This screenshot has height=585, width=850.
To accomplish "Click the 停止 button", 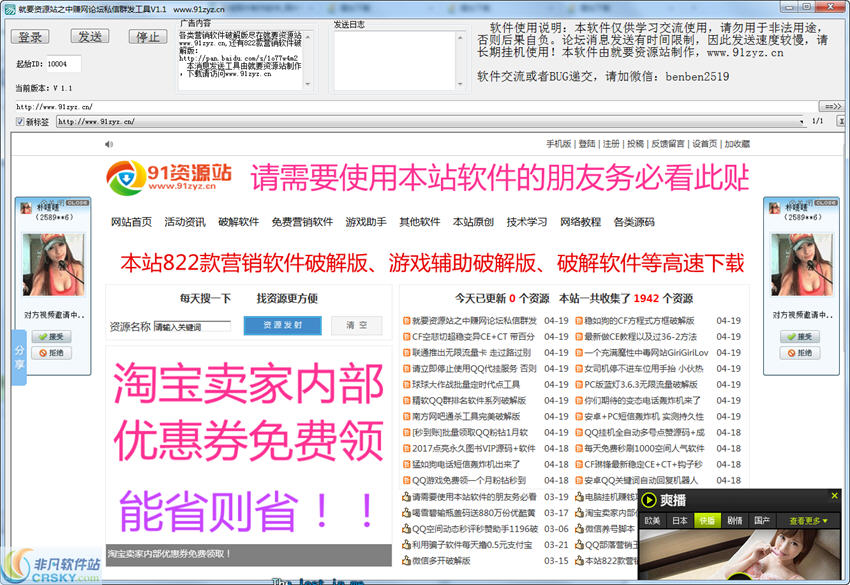I will click(x=148, y=37).
